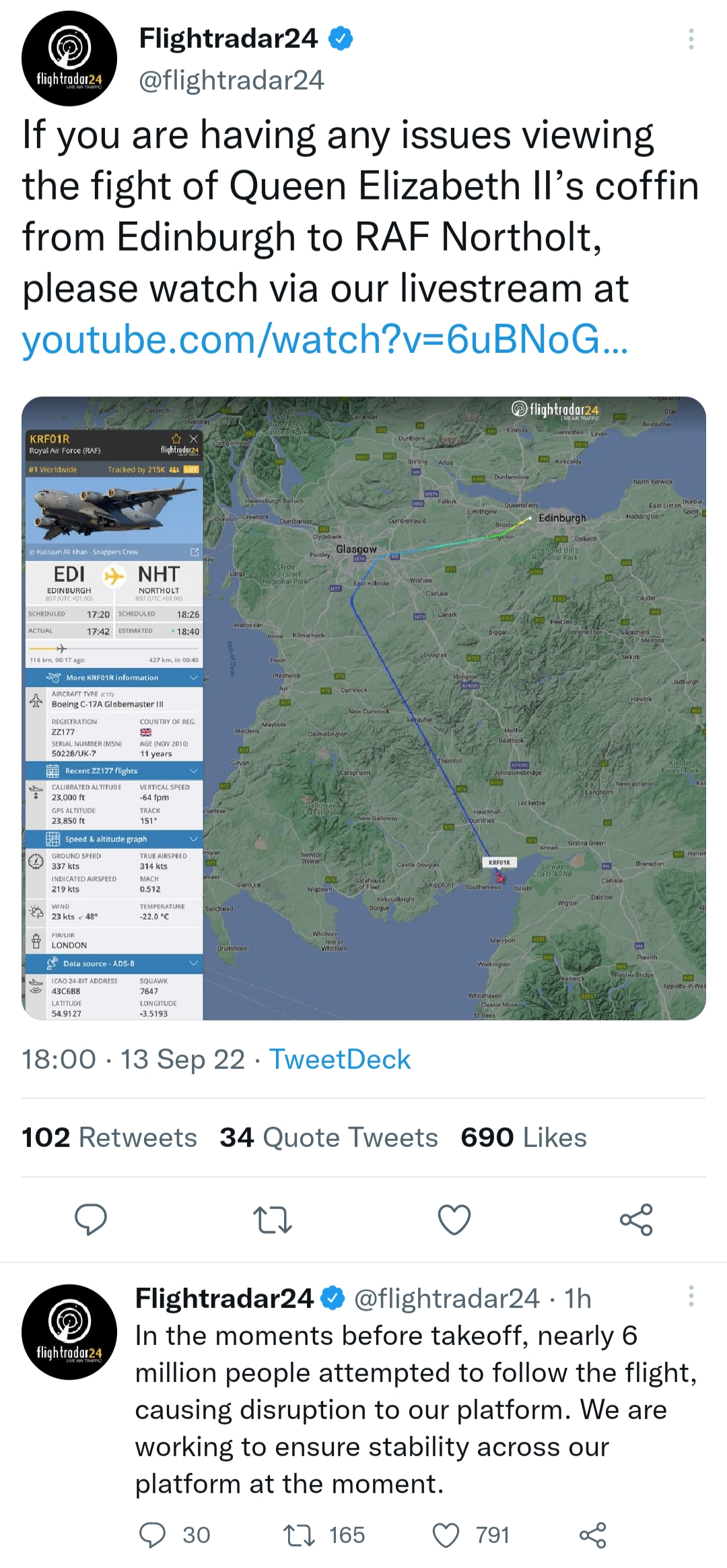Like the reply tweet with 791 likes

pyautogui.click(x=446, y=1535)
